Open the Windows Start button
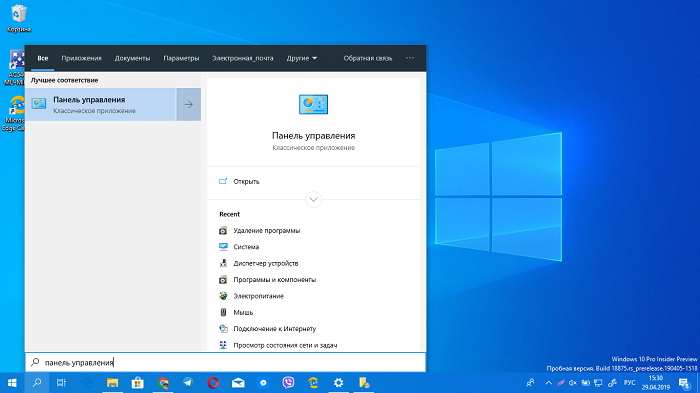The image size is (700, 393). 12,383
